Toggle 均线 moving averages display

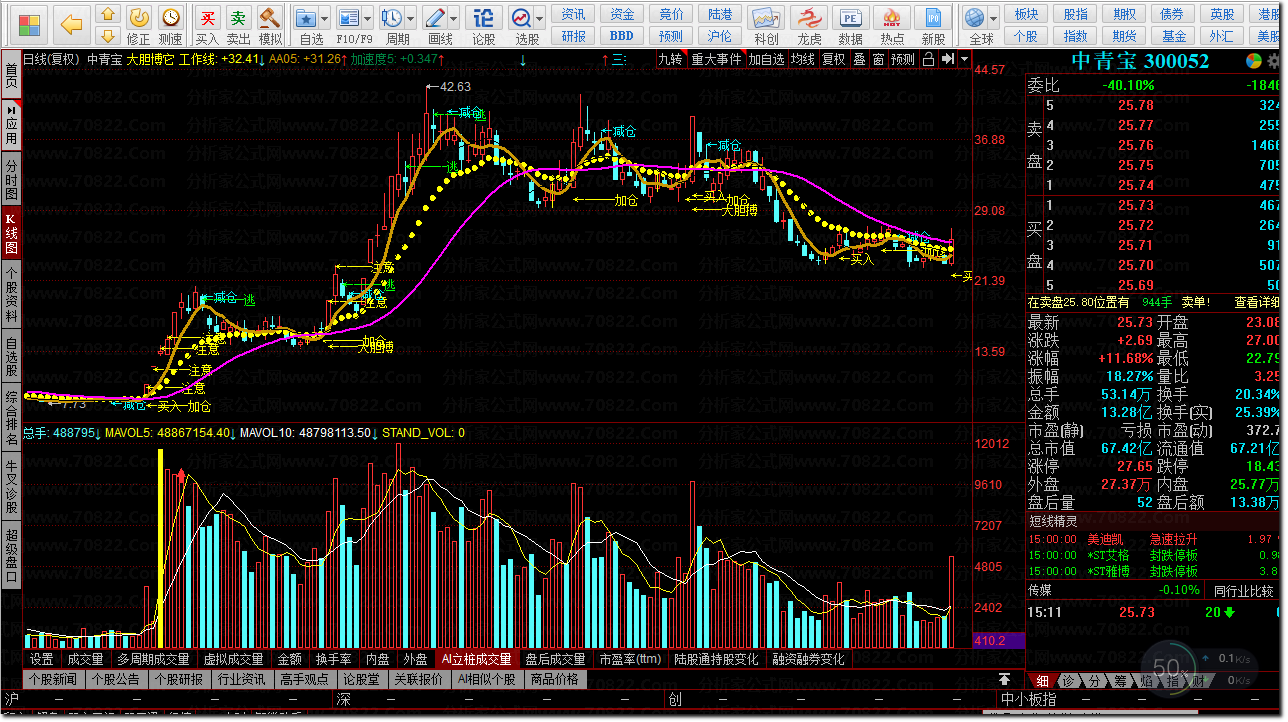pos(803,59)
